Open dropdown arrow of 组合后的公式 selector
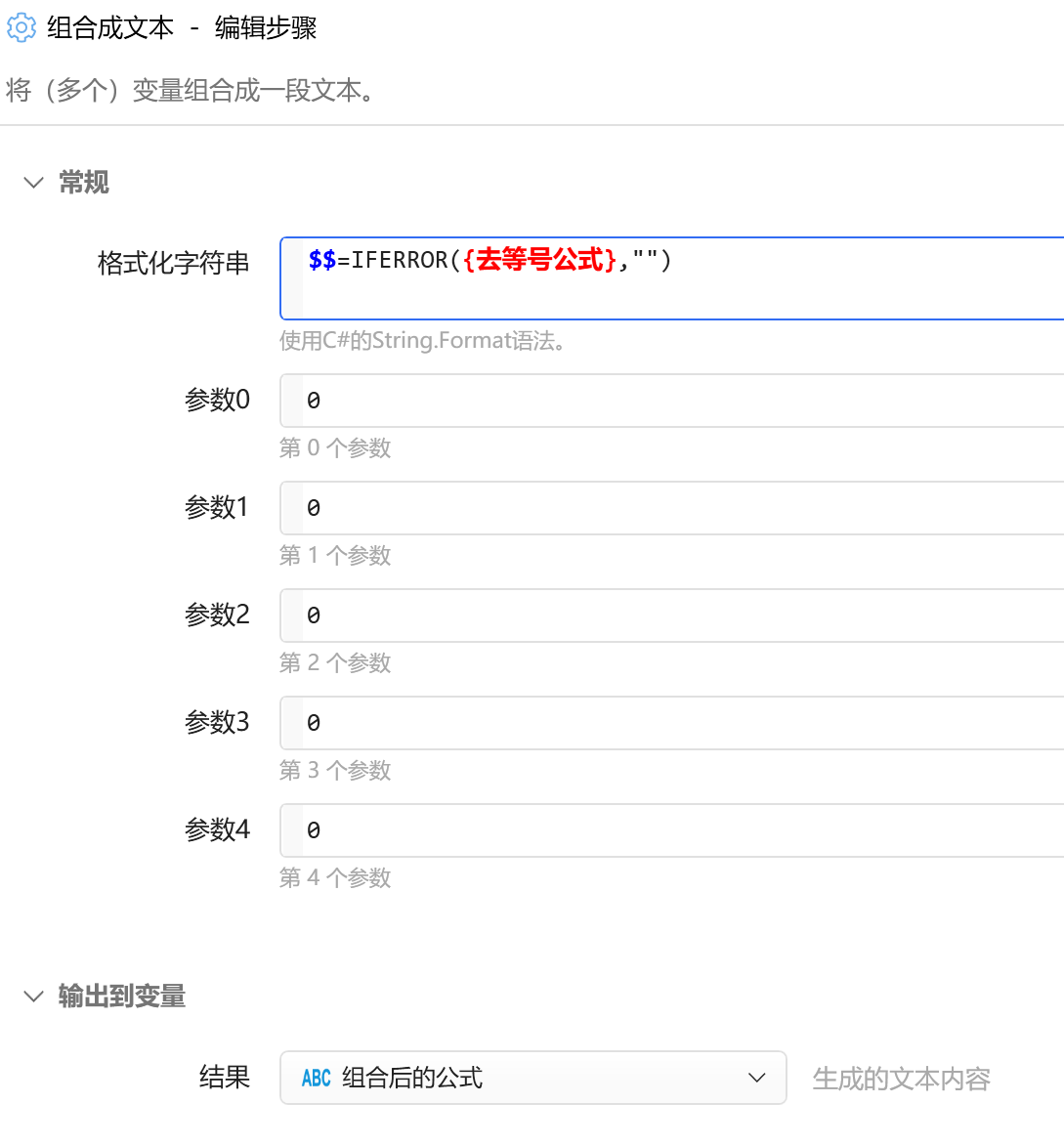 756,1078
